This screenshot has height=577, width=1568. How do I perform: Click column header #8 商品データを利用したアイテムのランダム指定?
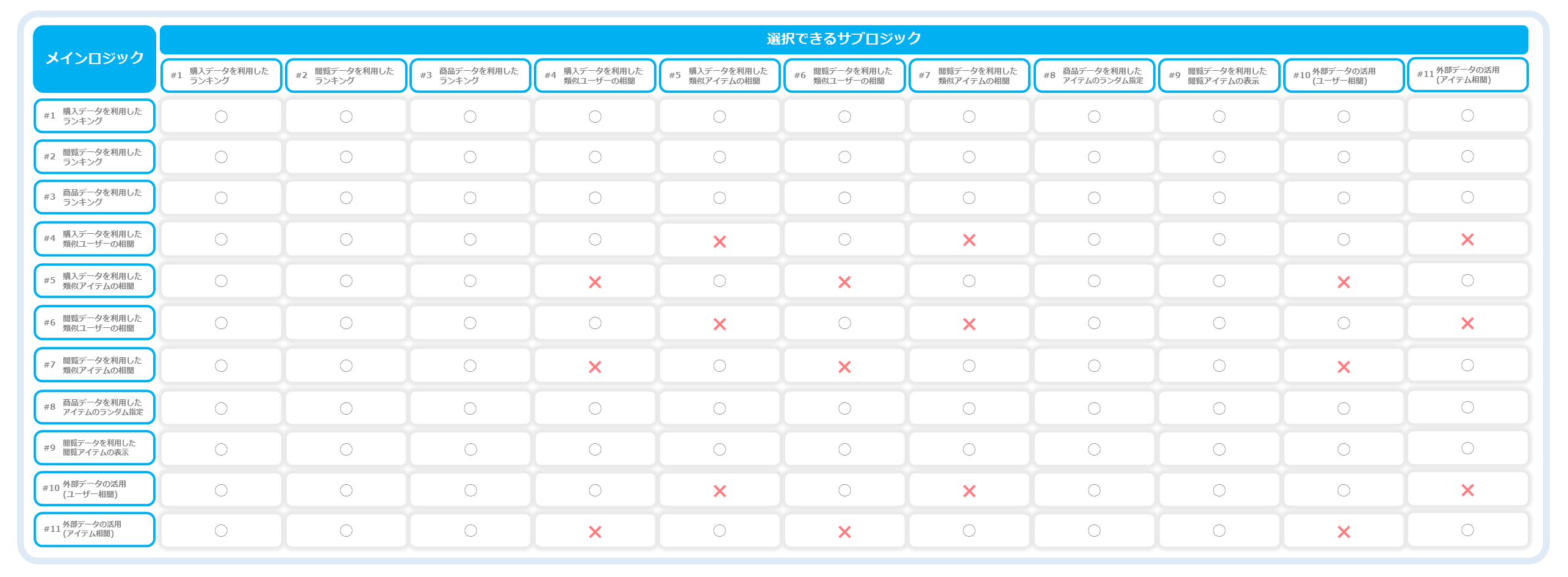pos(1094,76)
